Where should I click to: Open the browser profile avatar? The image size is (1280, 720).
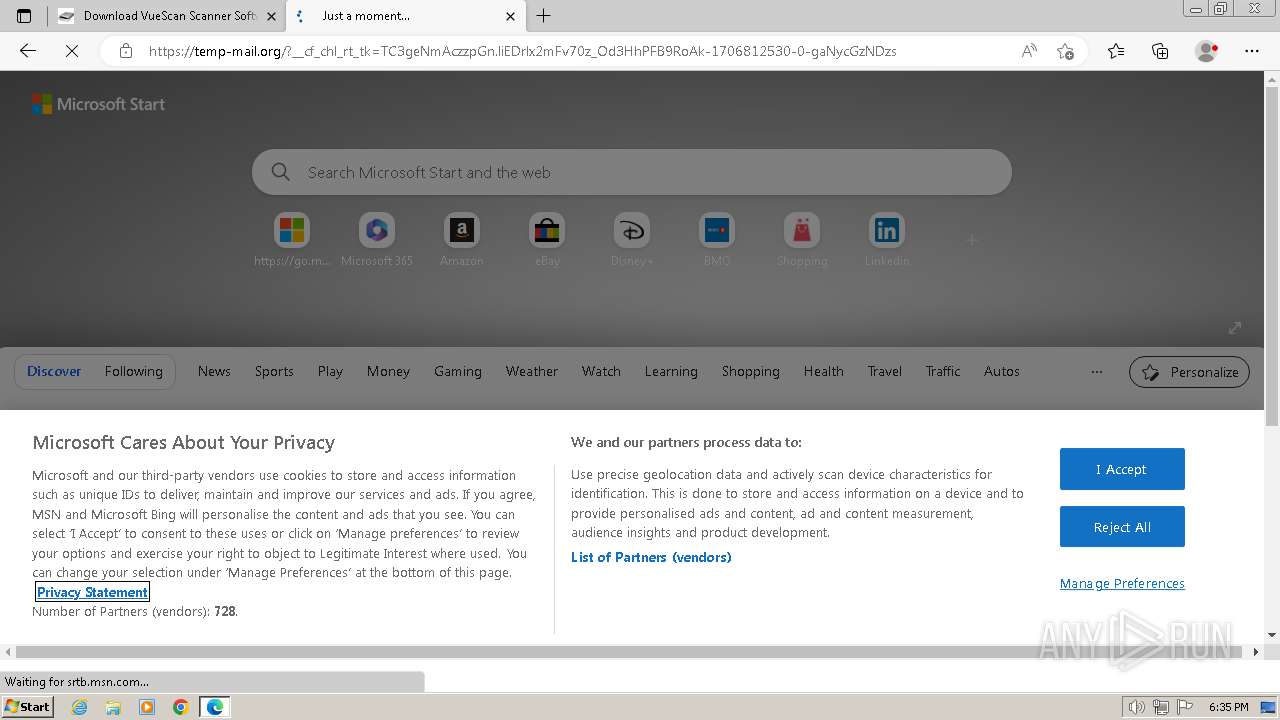pyautogui.click(x=1207, y=51)
